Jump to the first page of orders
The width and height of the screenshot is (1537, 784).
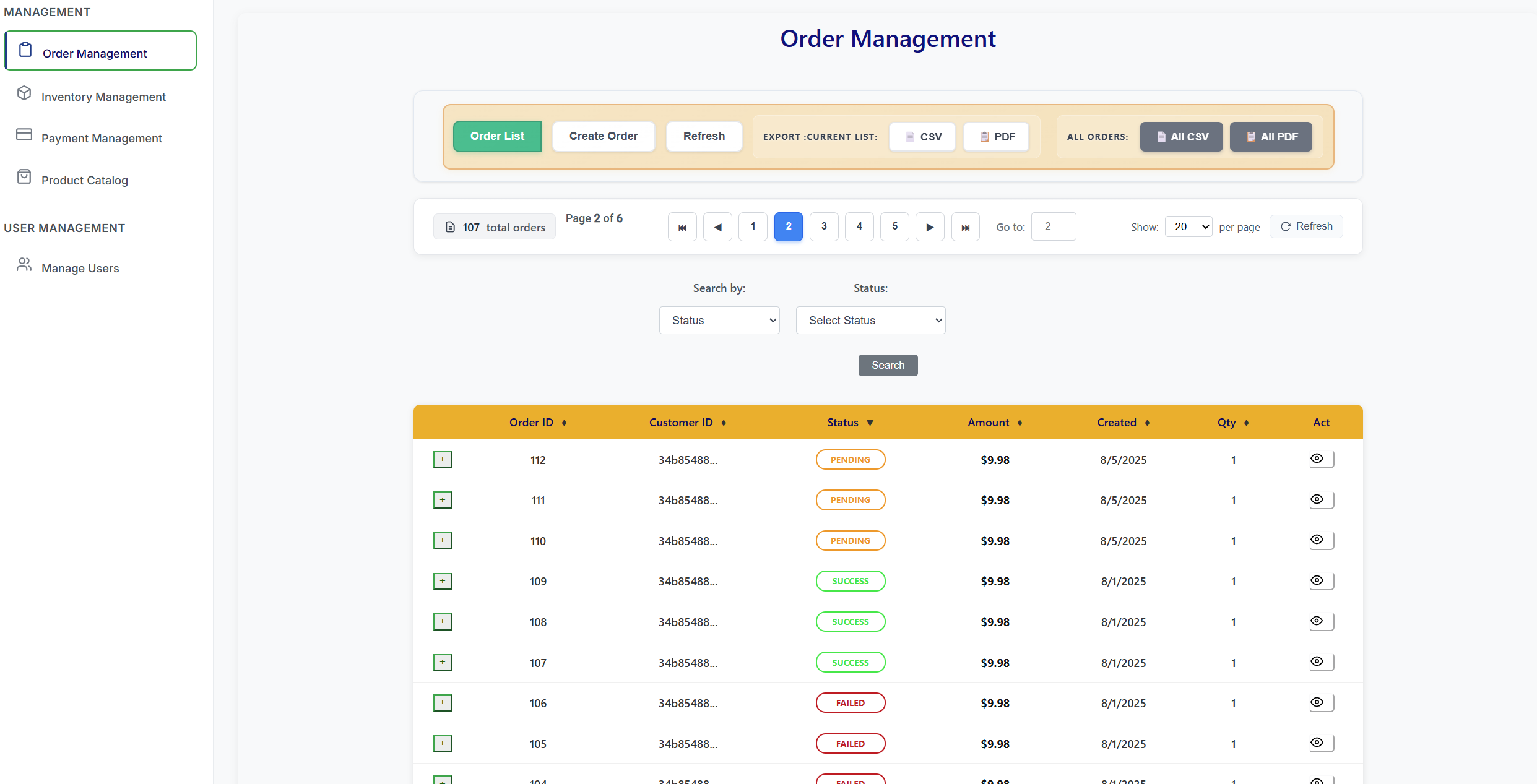682,226
